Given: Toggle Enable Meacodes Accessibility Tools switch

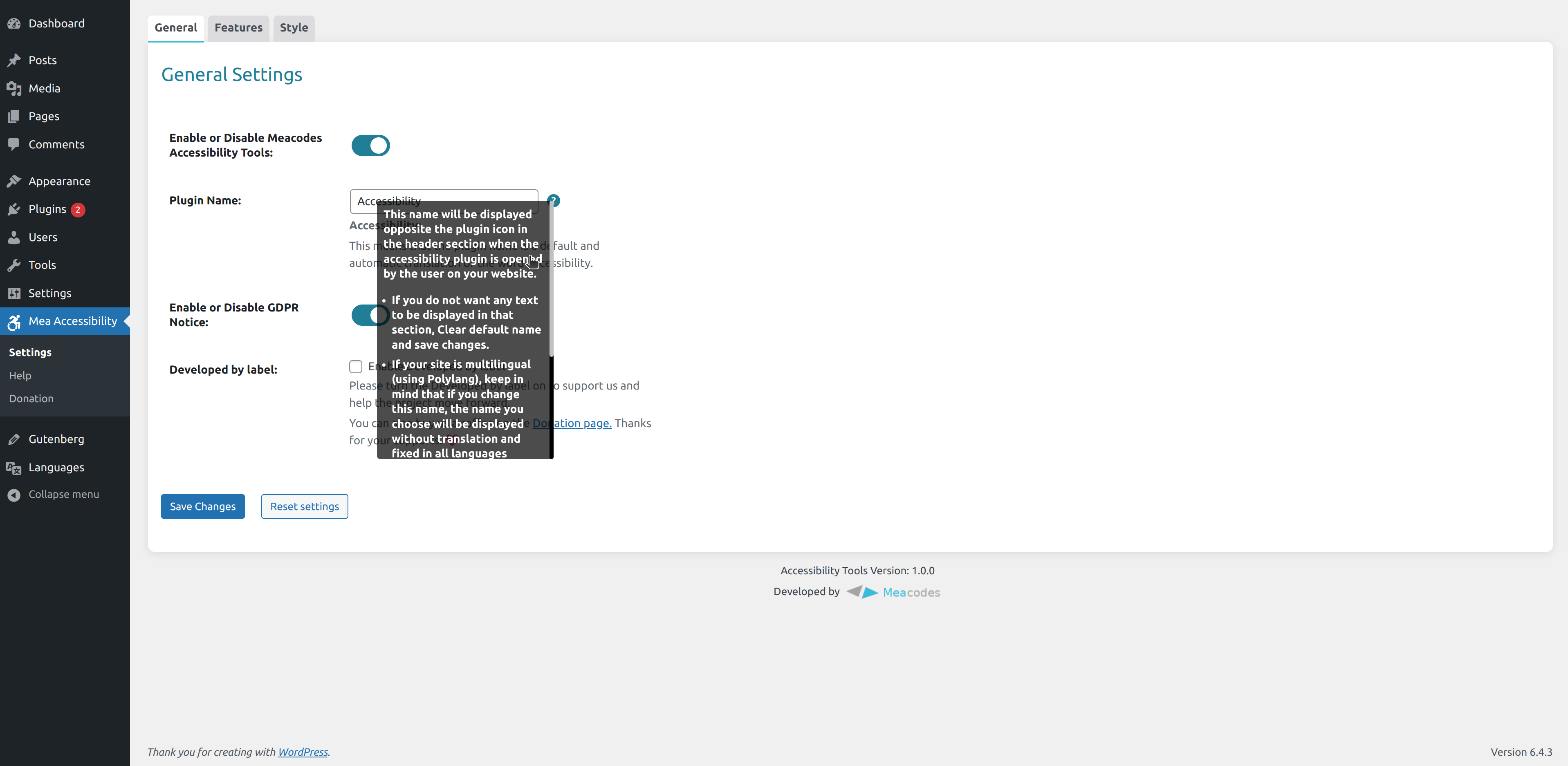Looking at the screenshot, I should 371,146.
